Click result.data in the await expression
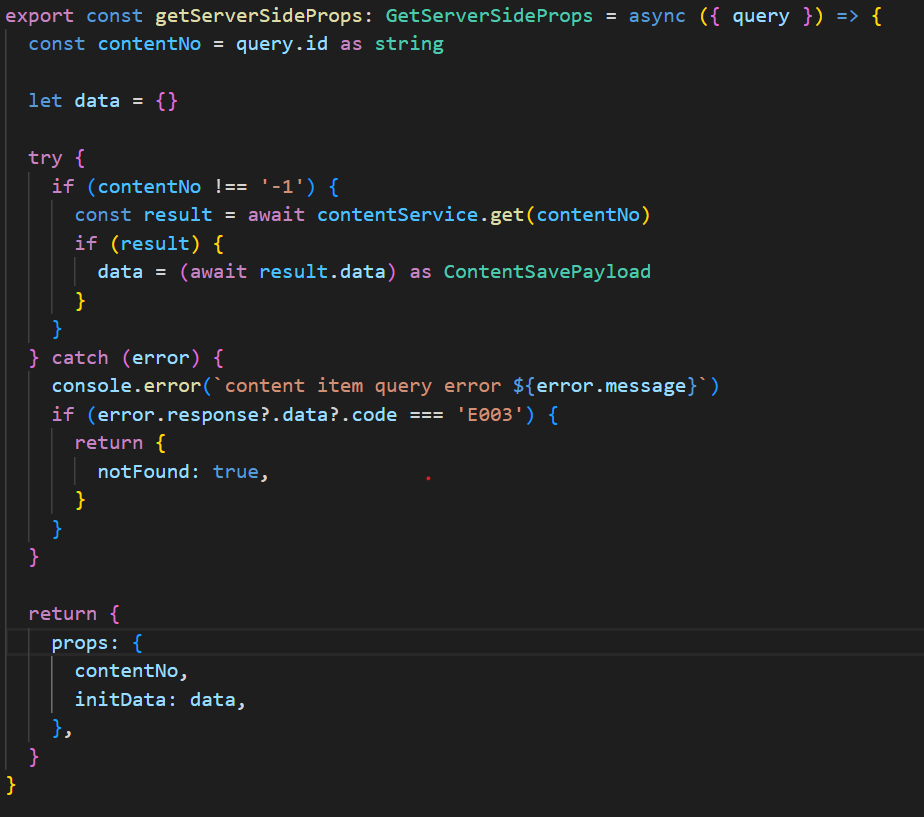Image resolution: width=924 pixels, height=817 pixels. click(322, 272)
